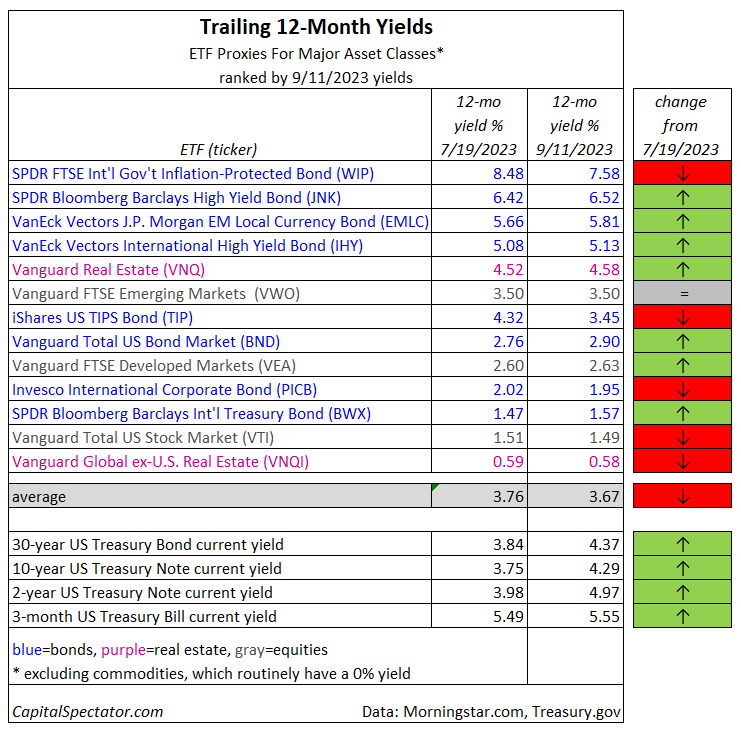The height and width of the screenshot is (731, 741).
Task: Click average 9/11/2023 value 3.67
Action: point(604,497)
